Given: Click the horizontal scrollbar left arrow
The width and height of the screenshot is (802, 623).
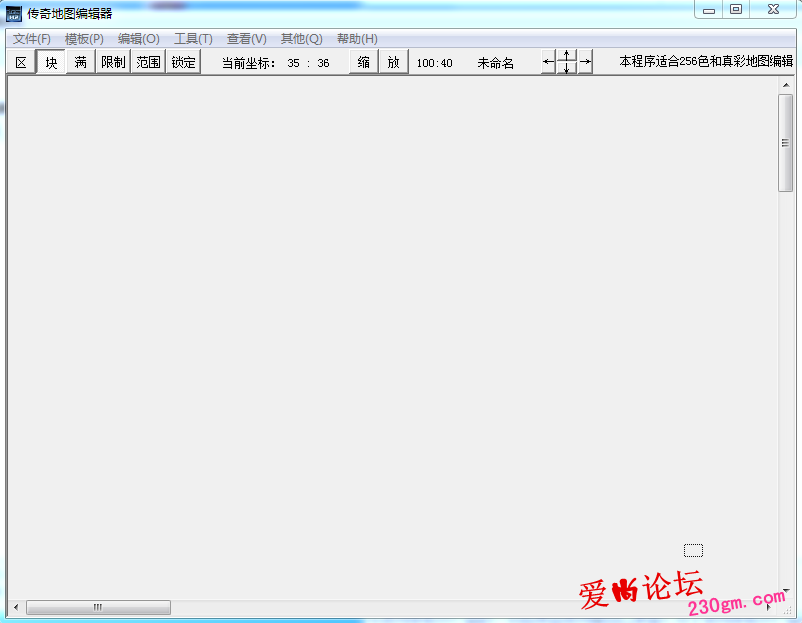Looking at the screenshot, I should [16, 607].
